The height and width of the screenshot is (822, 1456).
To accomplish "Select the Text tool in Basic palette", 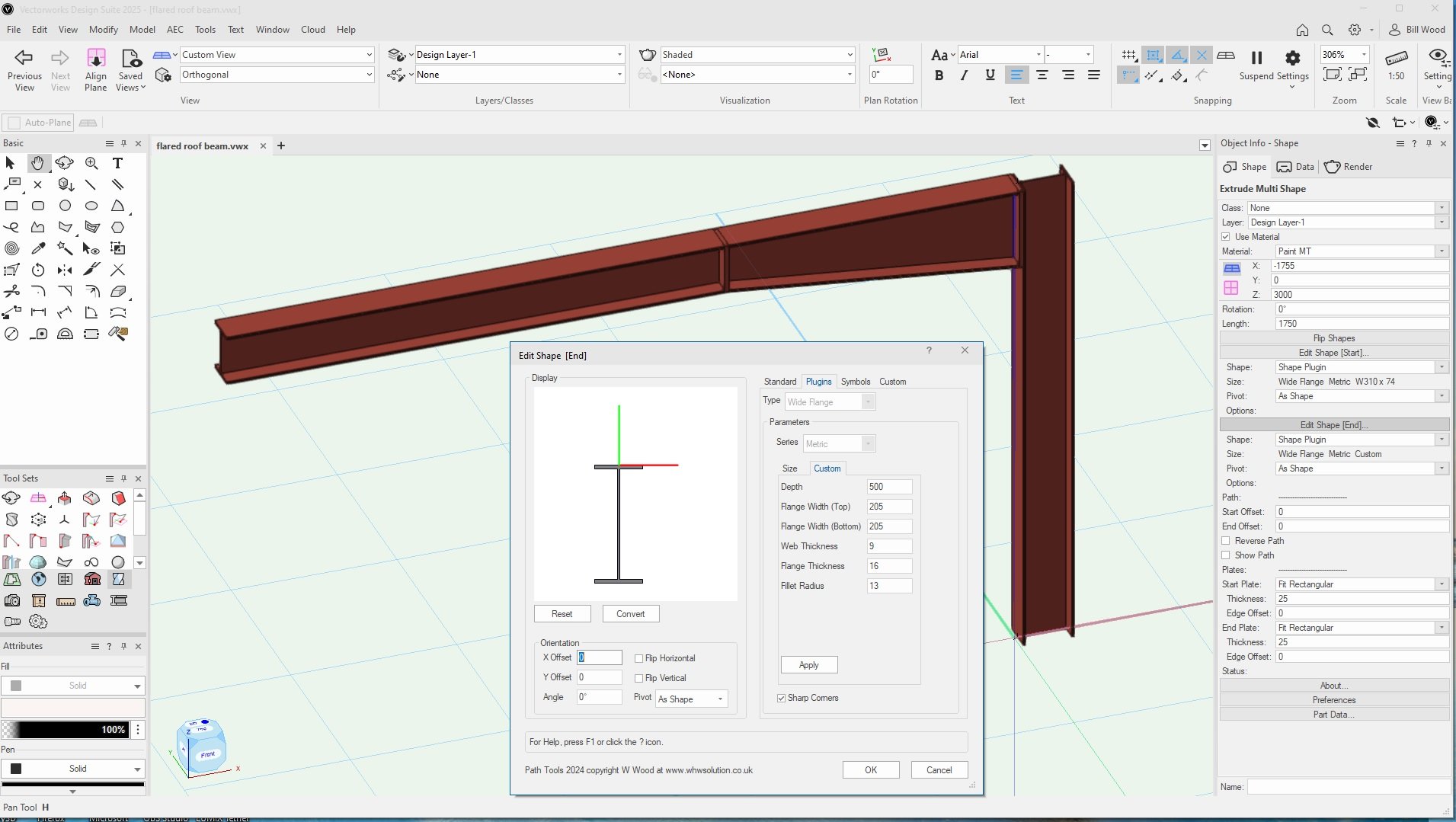I will click(x=117, y=163).
